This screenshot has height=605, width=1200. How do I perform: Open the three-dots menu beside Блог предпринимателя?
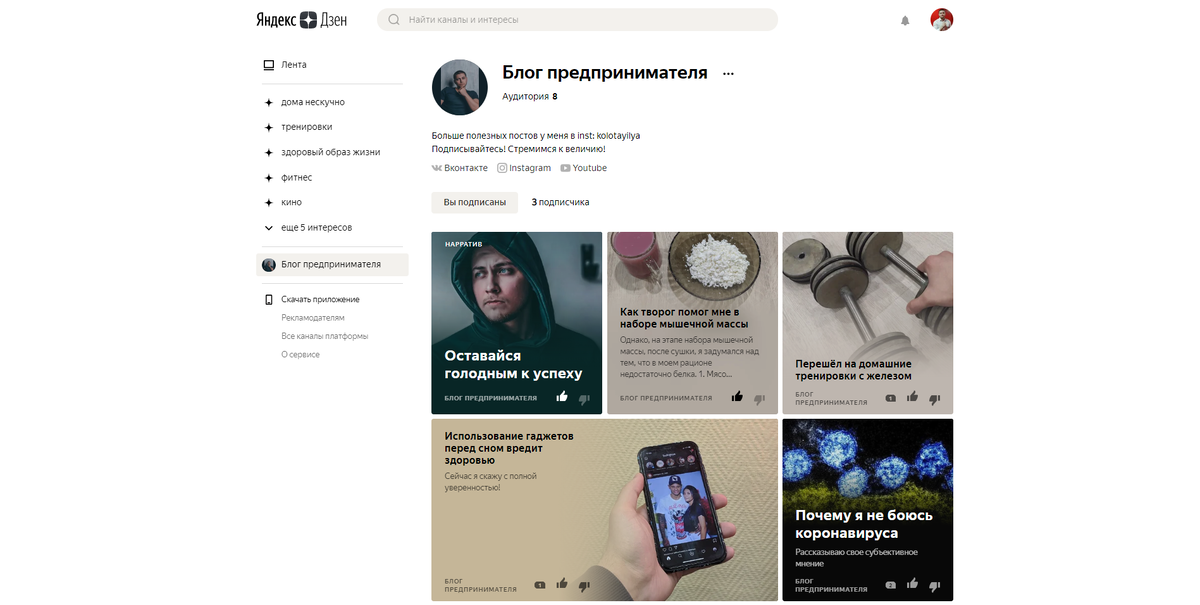tap(728, 74)
